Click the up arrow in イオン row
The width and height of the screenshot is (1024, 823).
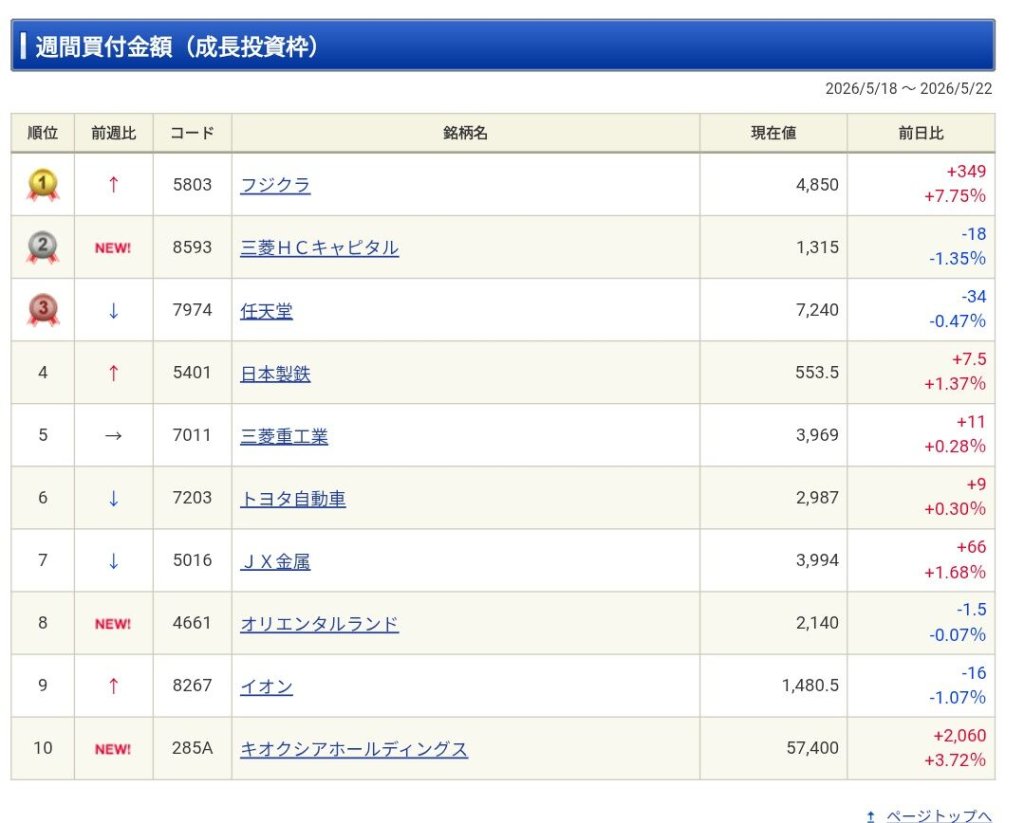click(x=114, y=686)
